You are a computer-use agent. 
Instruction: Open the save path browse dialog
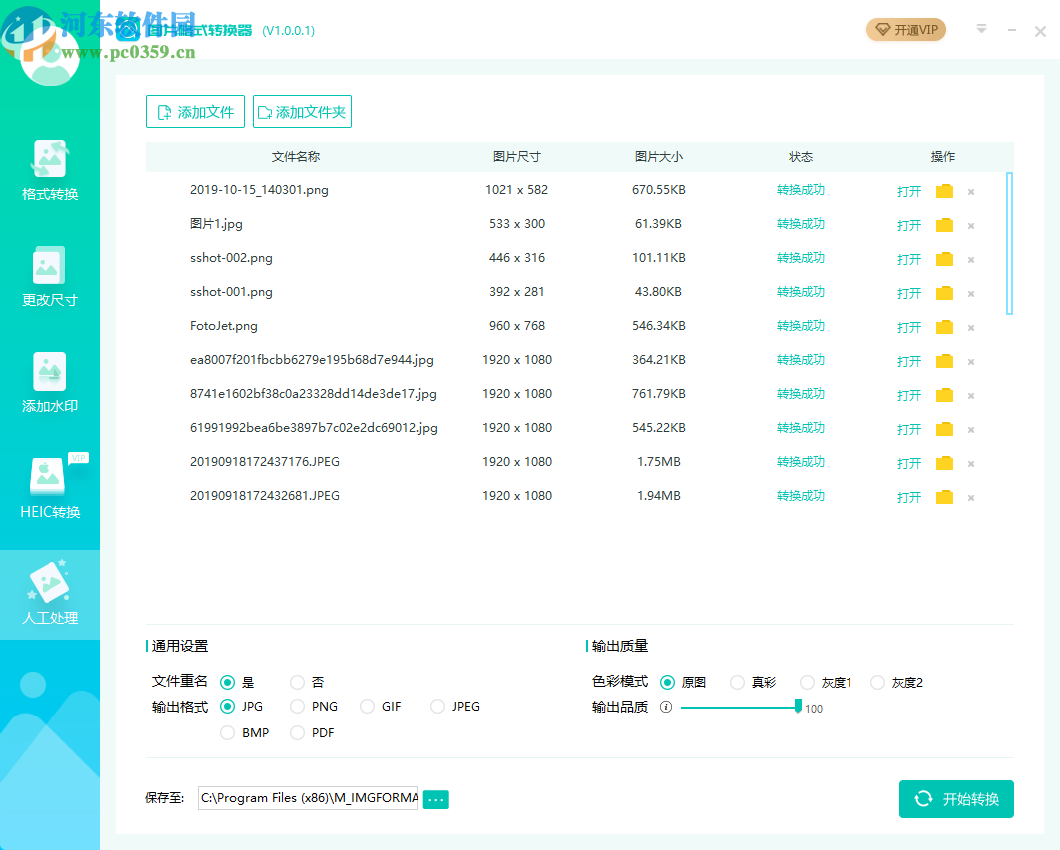tap(435, 799)
